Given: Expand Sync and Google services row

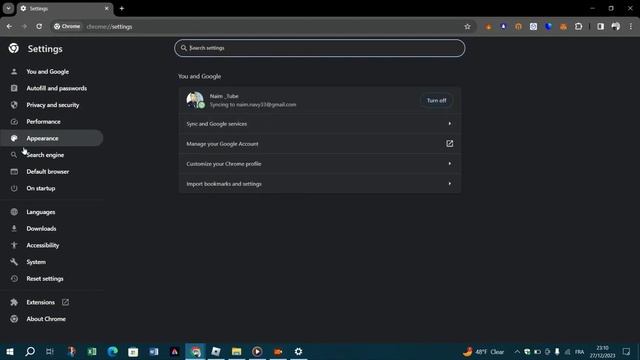Looking at the screenshot, I should (x=320, y=124).
